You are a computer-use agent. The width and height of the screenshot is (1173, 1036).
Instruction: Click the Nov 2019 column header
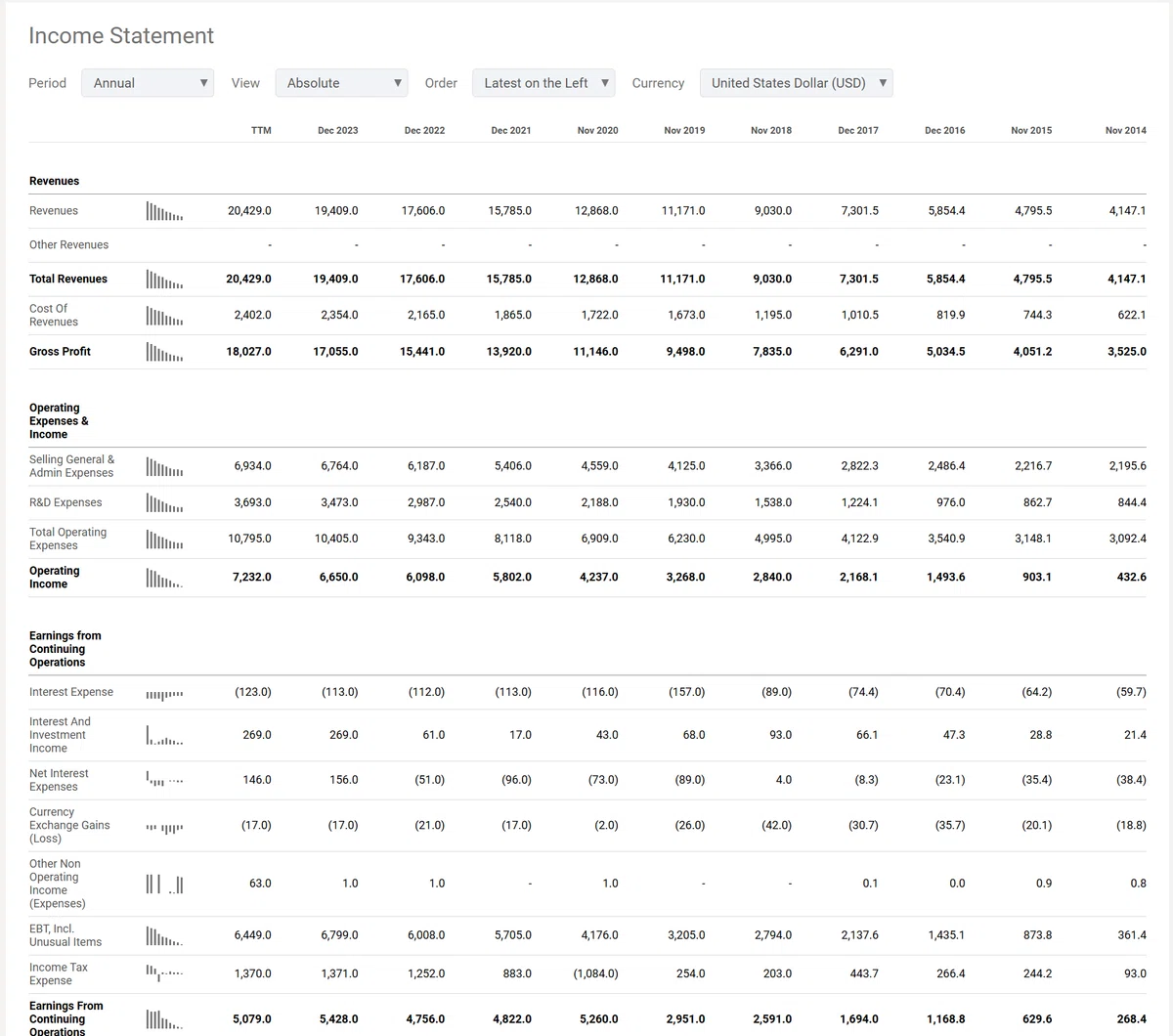[x=684, y=130]
